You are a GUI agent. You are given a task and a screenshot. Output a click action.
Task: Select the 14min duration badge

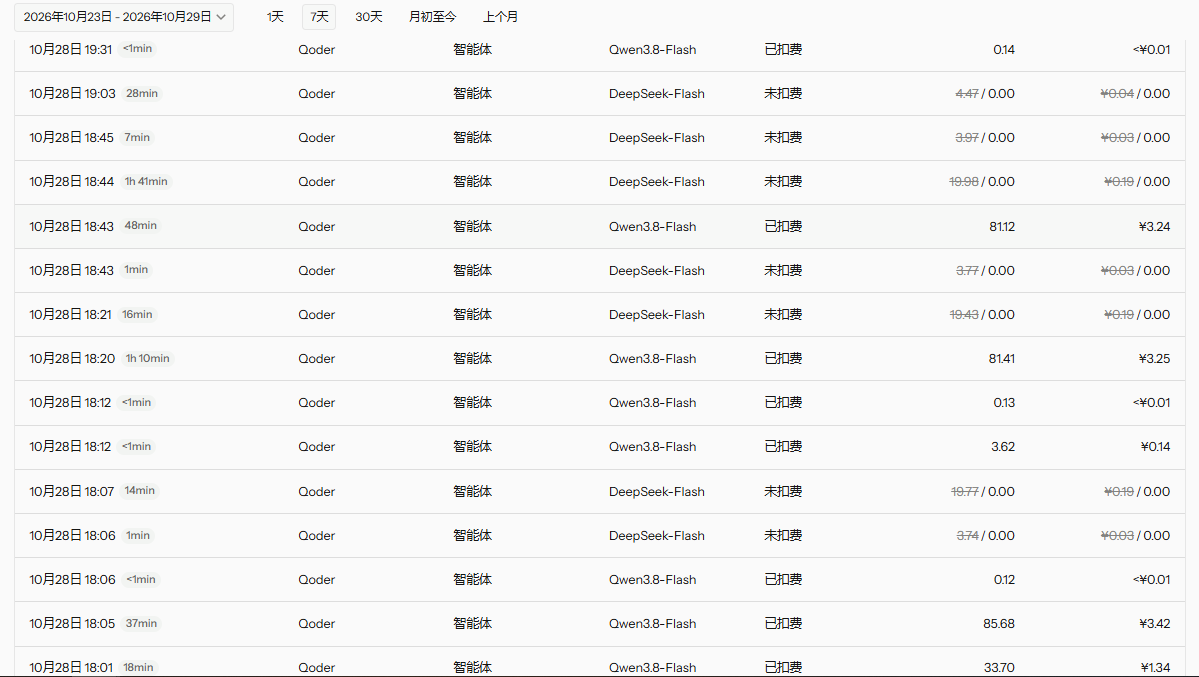click(140, 490)
